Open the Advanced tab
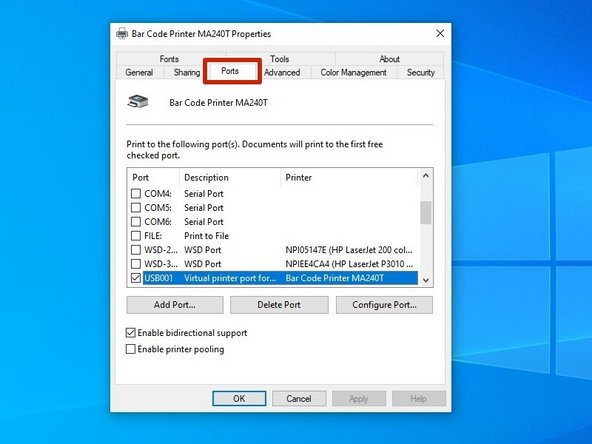592x444 pixels. [282, 72]
